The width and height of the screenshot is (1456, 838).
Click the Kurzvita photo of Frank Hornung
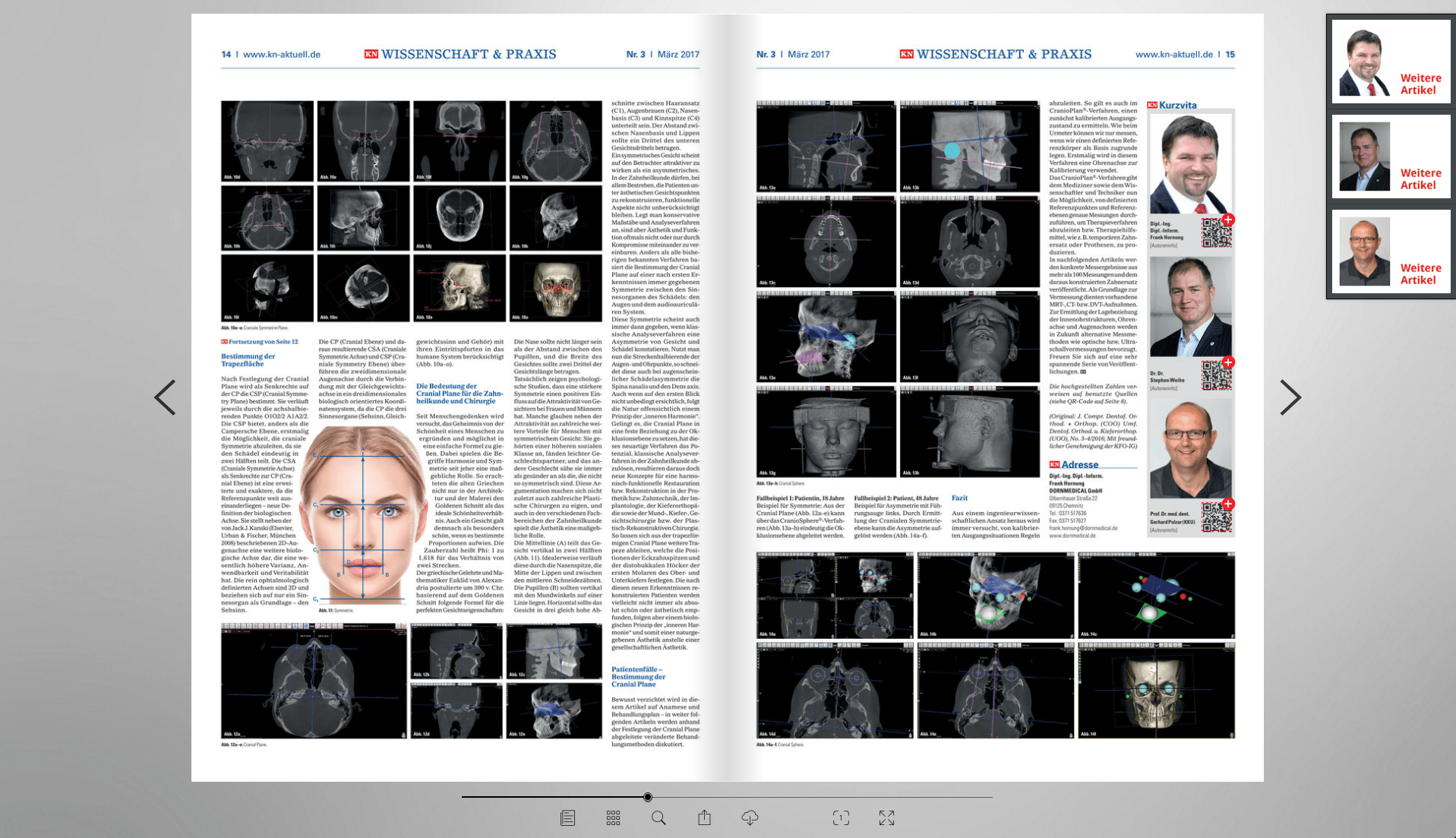coord(1190,165)
